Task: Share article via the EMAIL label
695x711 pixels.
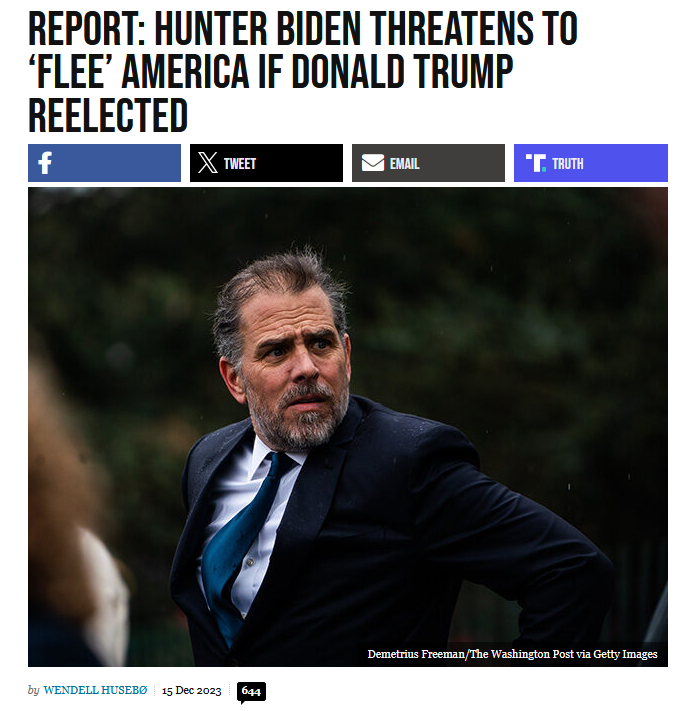Action: (x=404, y=164)
